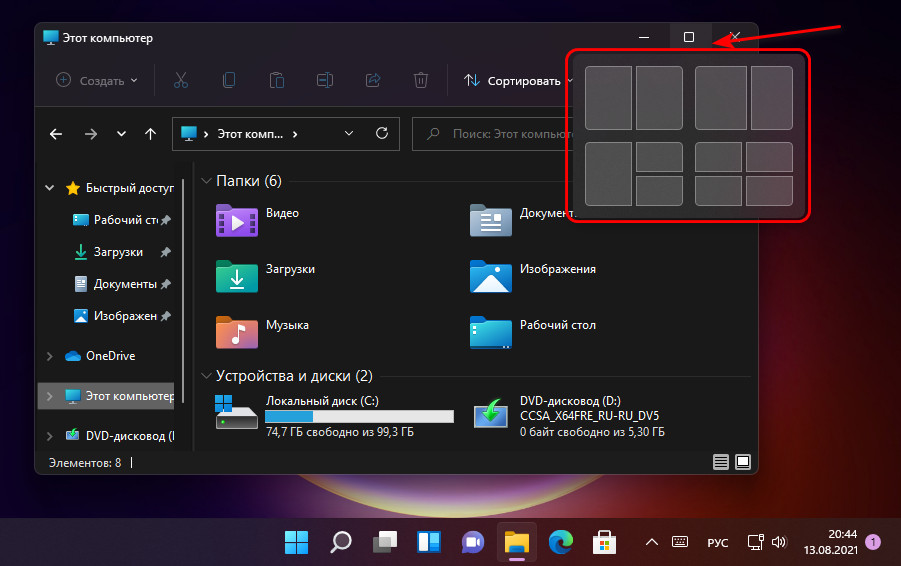Select Изображения in Quick access sidebar
901x566 pixels.
[x=122, y=316]
